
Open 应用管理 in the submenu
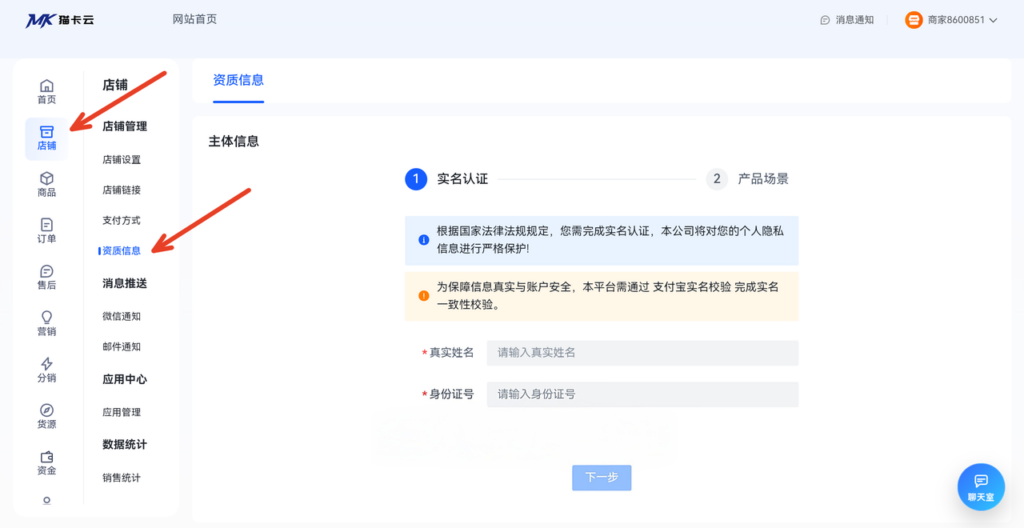[x=121, y=412]
